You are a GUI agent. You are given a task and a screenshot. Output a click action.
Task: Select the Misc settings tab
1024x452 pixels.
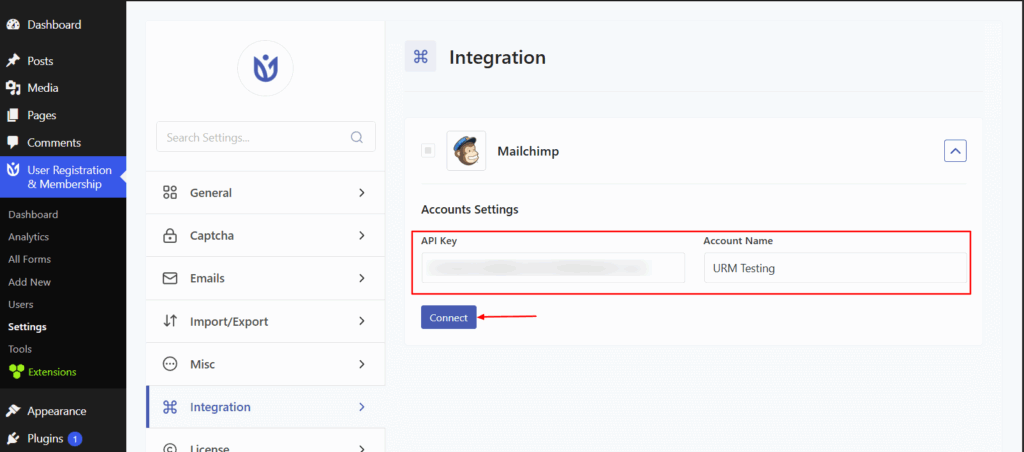coord(265,364)
